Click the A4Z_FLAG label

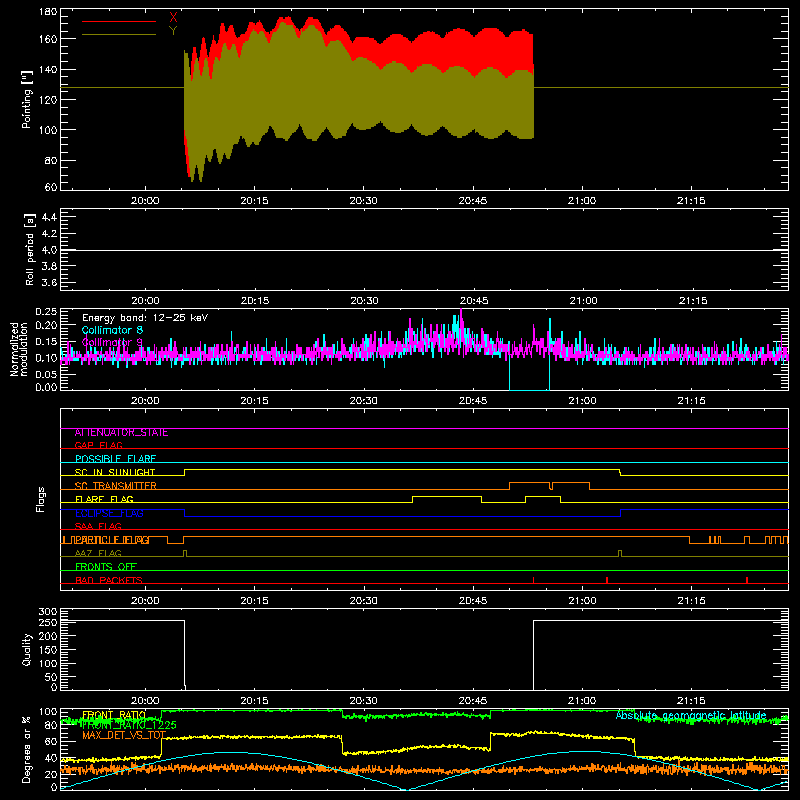(x=98, y=553)
